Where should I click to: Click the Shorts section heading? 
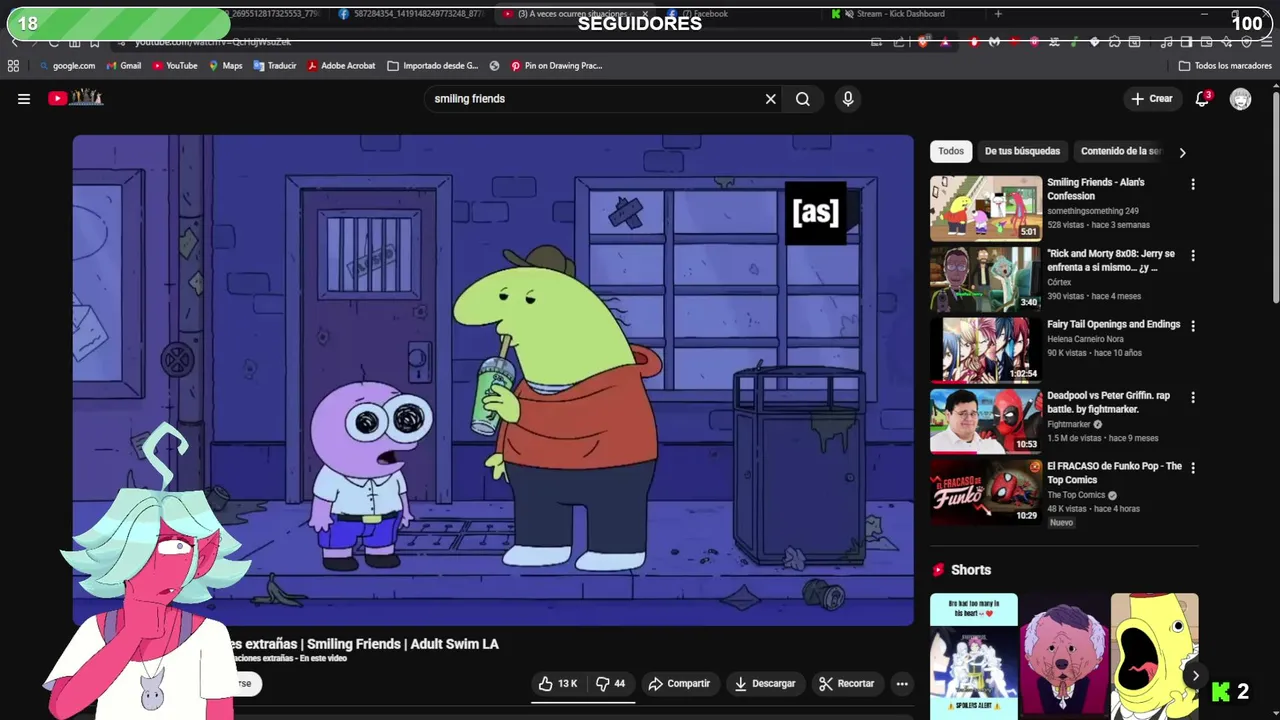(x=971, y=570)
